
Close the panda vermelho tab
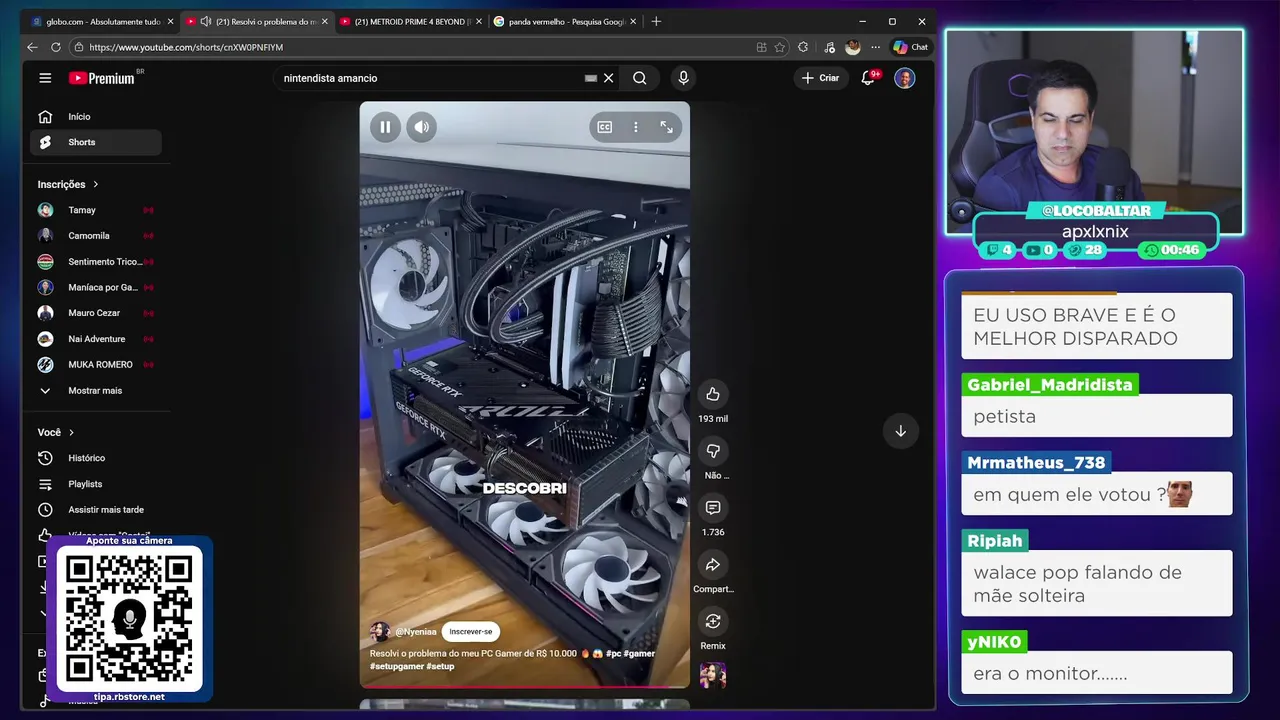click(633, 21)
